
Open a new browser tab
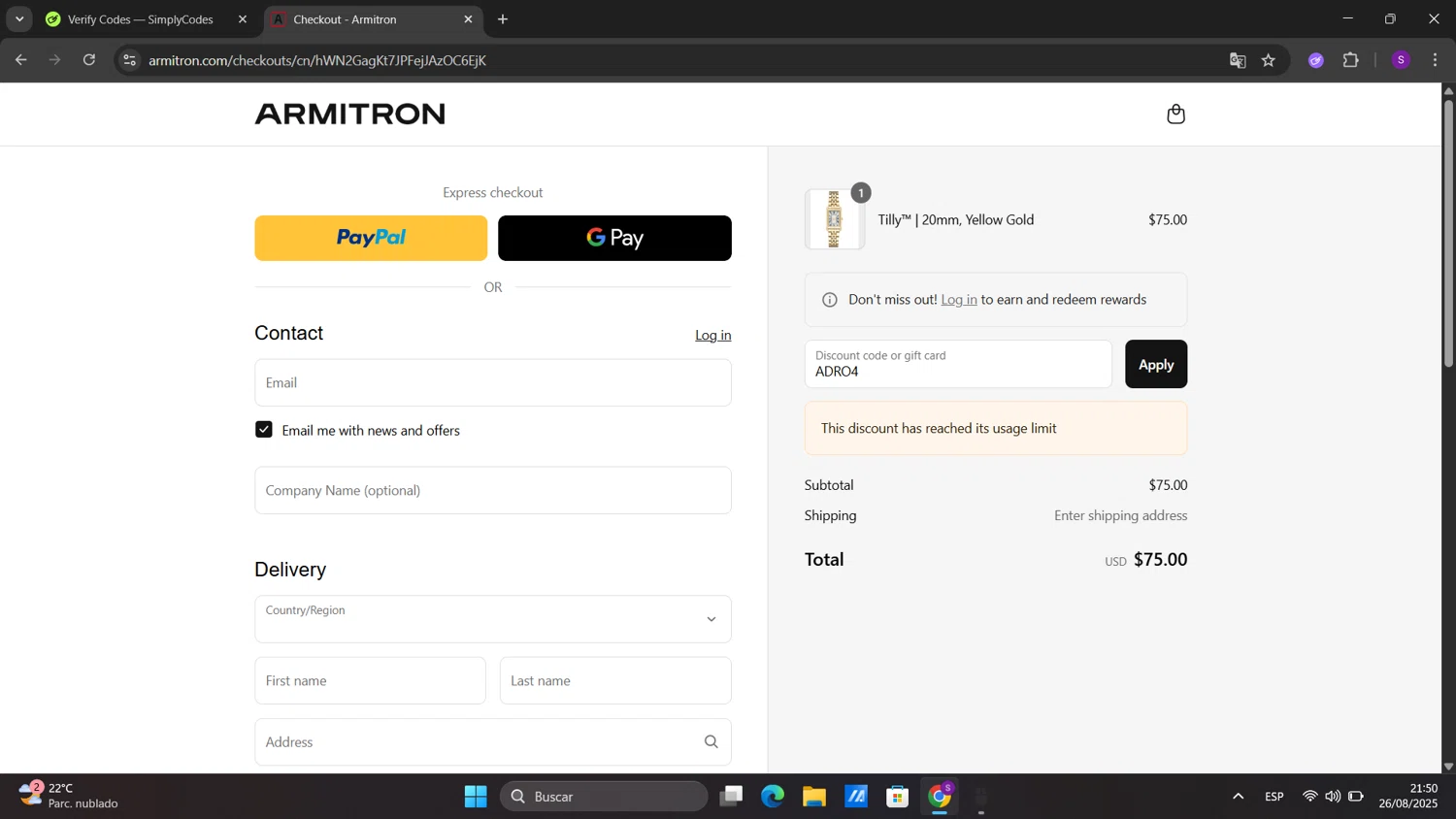coord(503,19)
